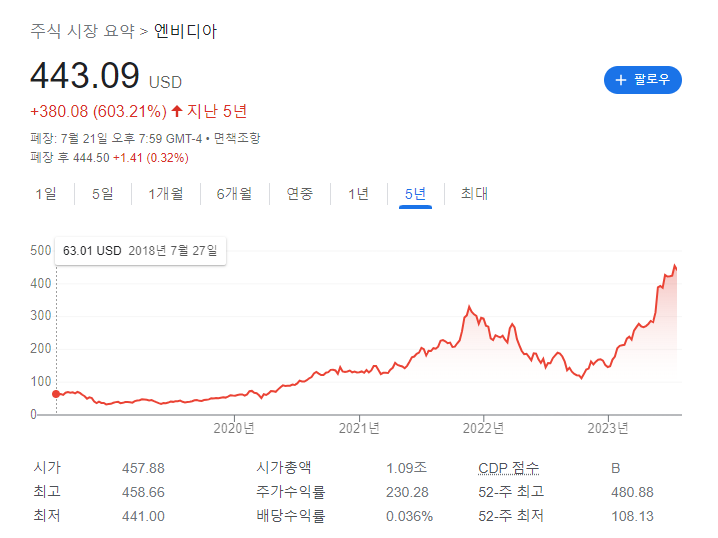
Task: Switch to the 최대 max range tab
Action: coord(474,194)
